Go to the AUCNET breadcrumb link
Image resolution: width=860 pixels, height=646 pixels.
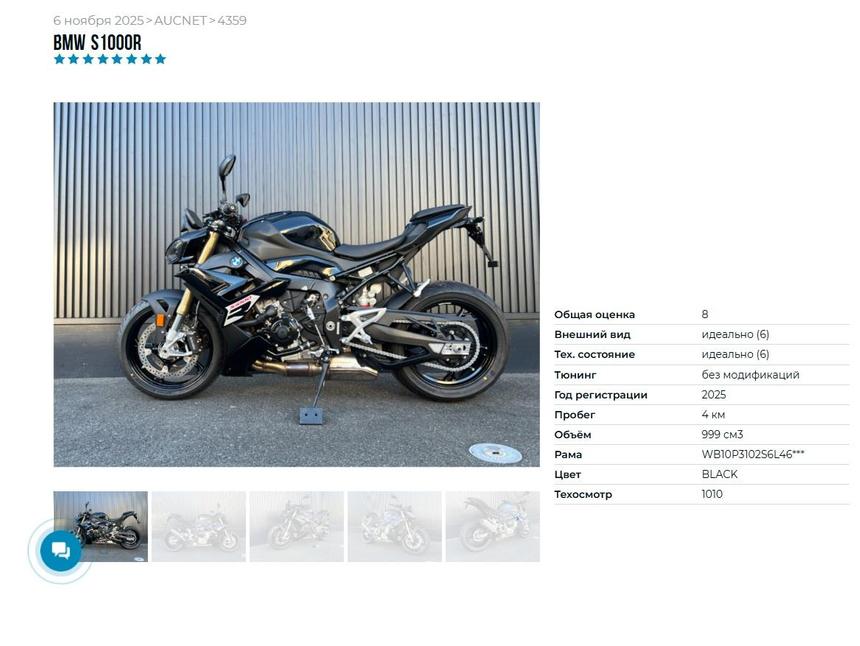pyautogui.click(x=180, y=20)
